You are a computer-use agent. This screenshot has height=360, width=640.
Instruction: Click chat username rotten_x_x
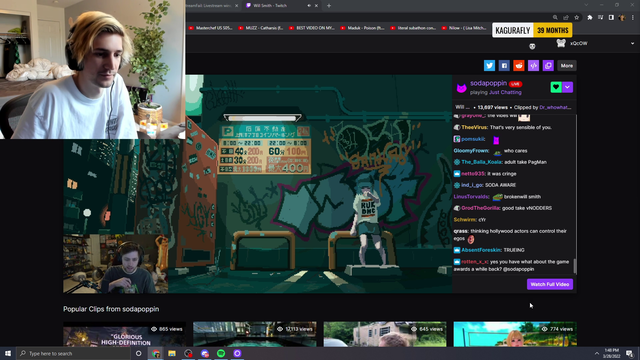point(474,262)
